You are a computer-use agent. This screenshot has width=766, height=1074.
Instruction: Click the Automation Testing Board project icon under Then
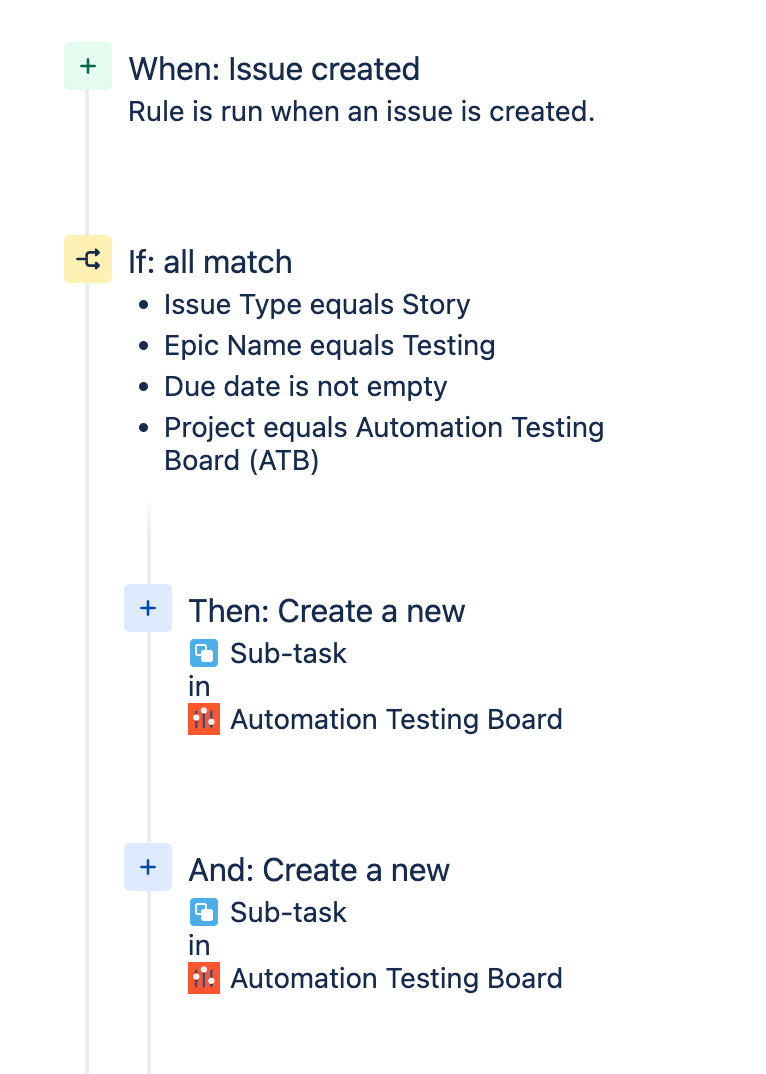(x=204, y=719)
